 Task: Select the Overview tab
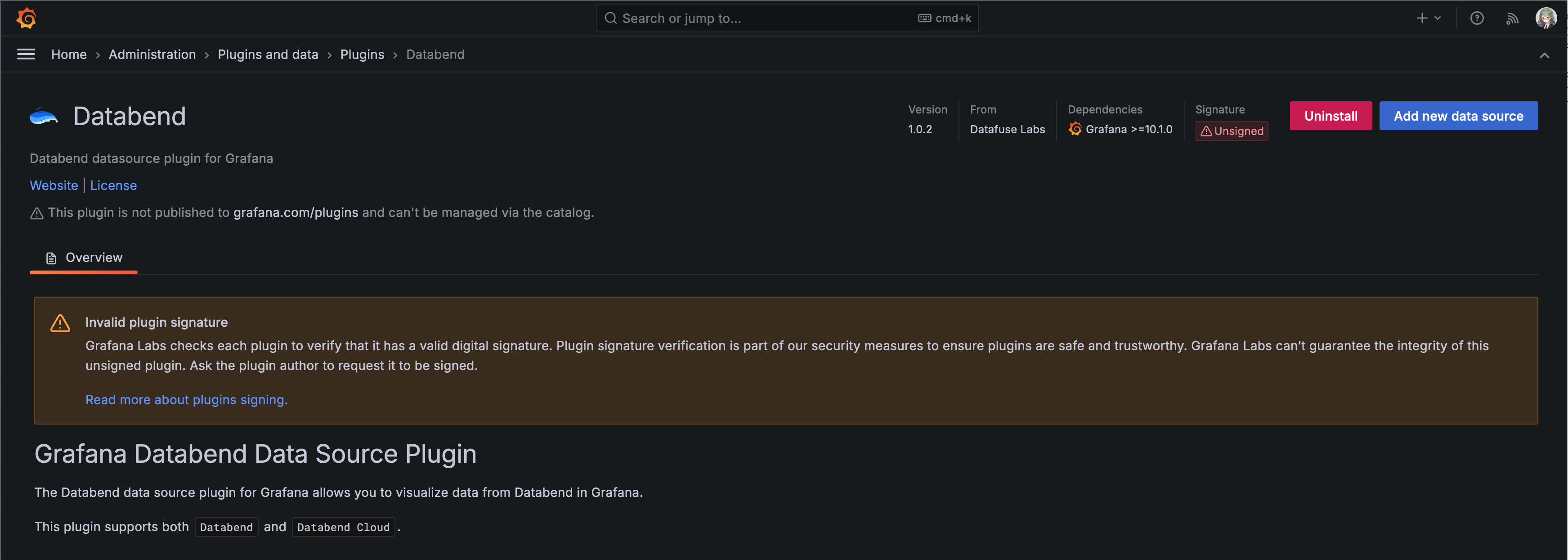point(84,258)
